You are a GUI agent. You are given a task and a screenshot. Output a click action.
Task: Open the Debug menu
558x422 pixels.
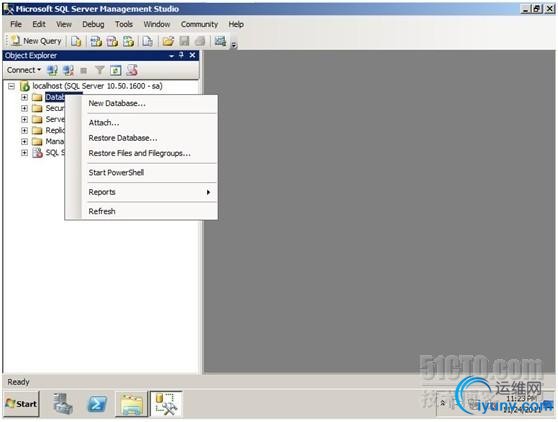(x=93, y=24)
